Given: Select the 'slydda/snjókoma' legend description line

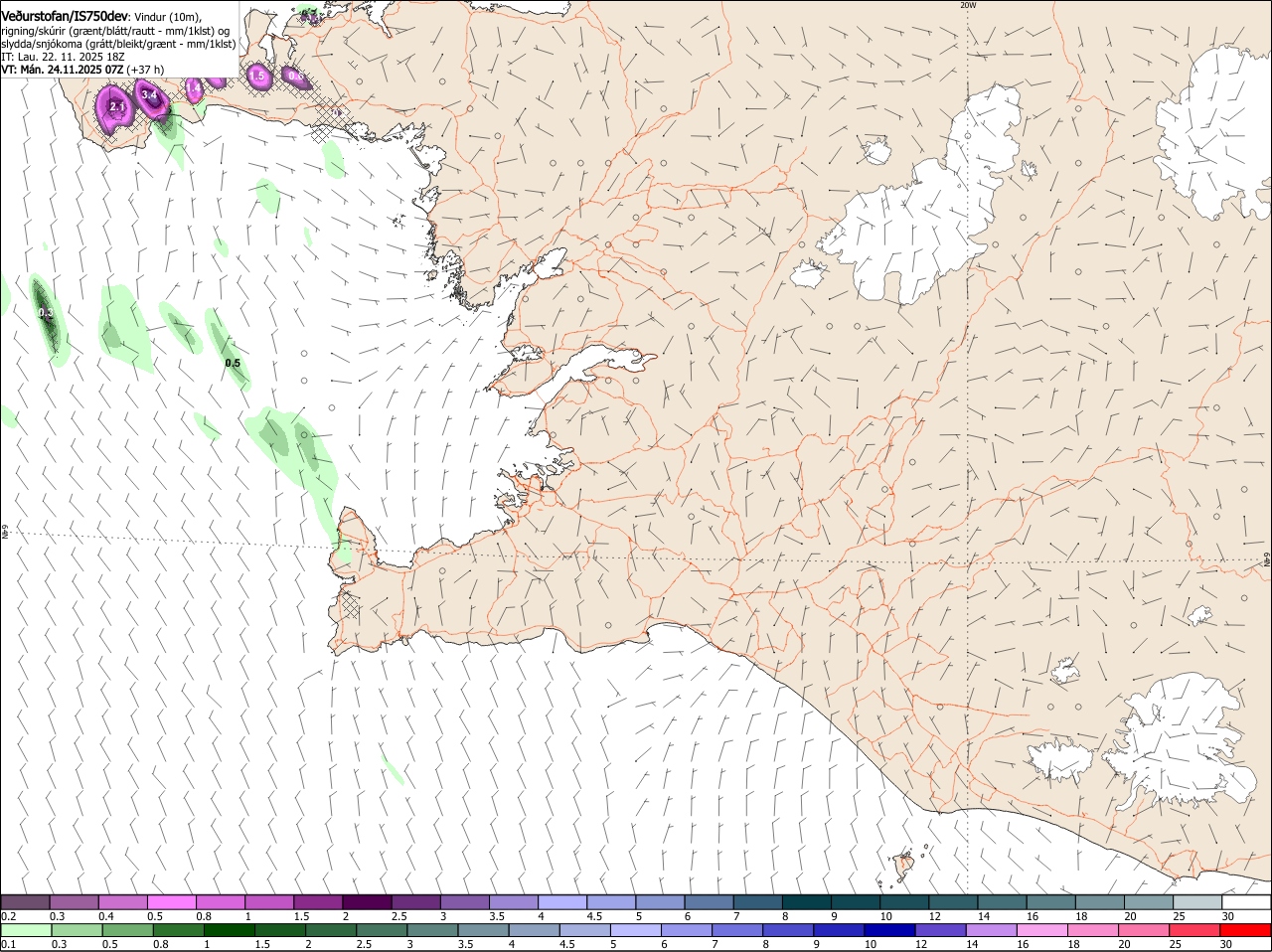Looking at the screenshot, I should point(118,44).
